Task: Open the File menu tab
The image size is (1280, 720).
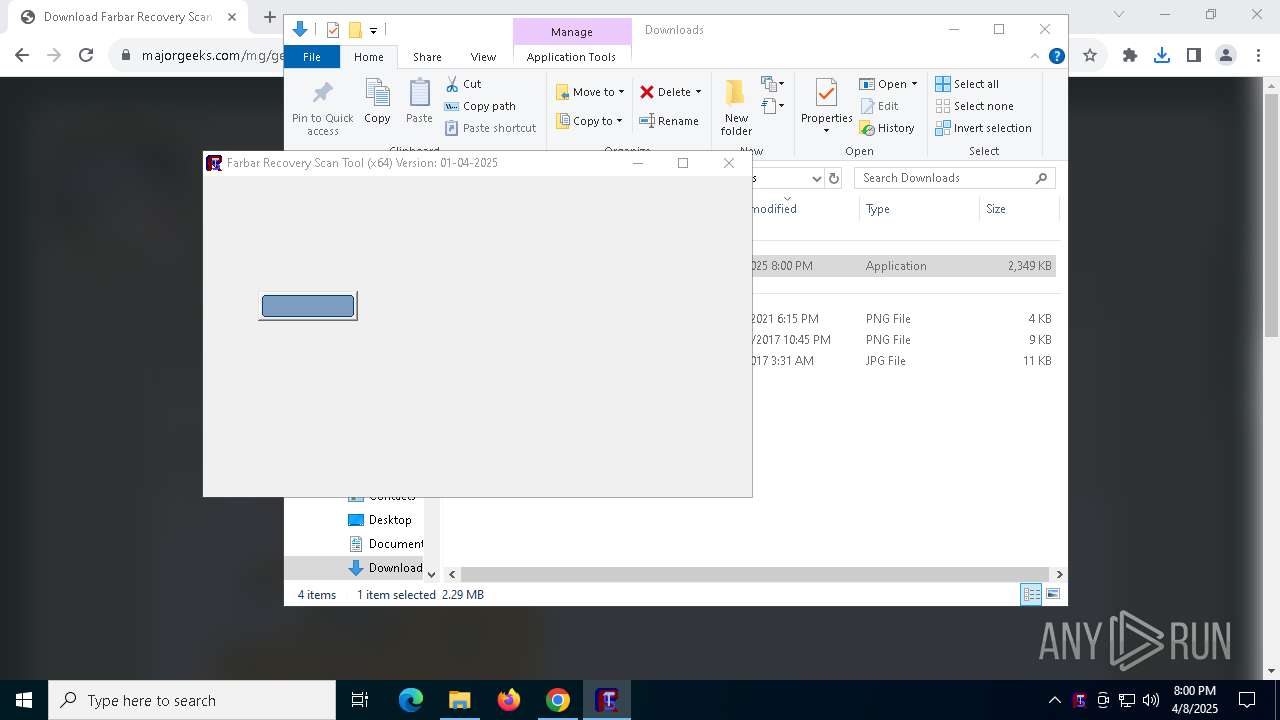Action: click(312, 57)
